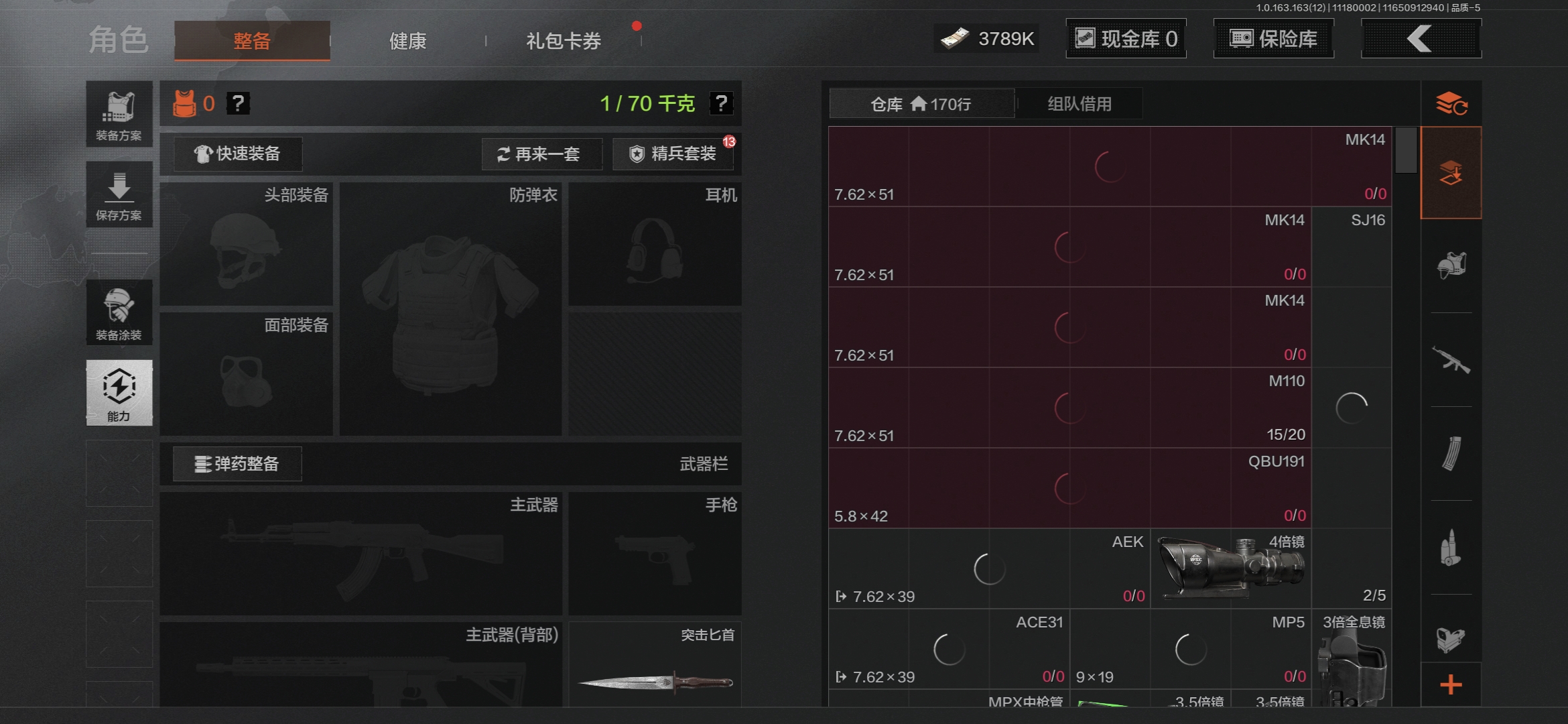
Task: Click the 快速装备 quick equip button
Action: [x=237, y=154]
